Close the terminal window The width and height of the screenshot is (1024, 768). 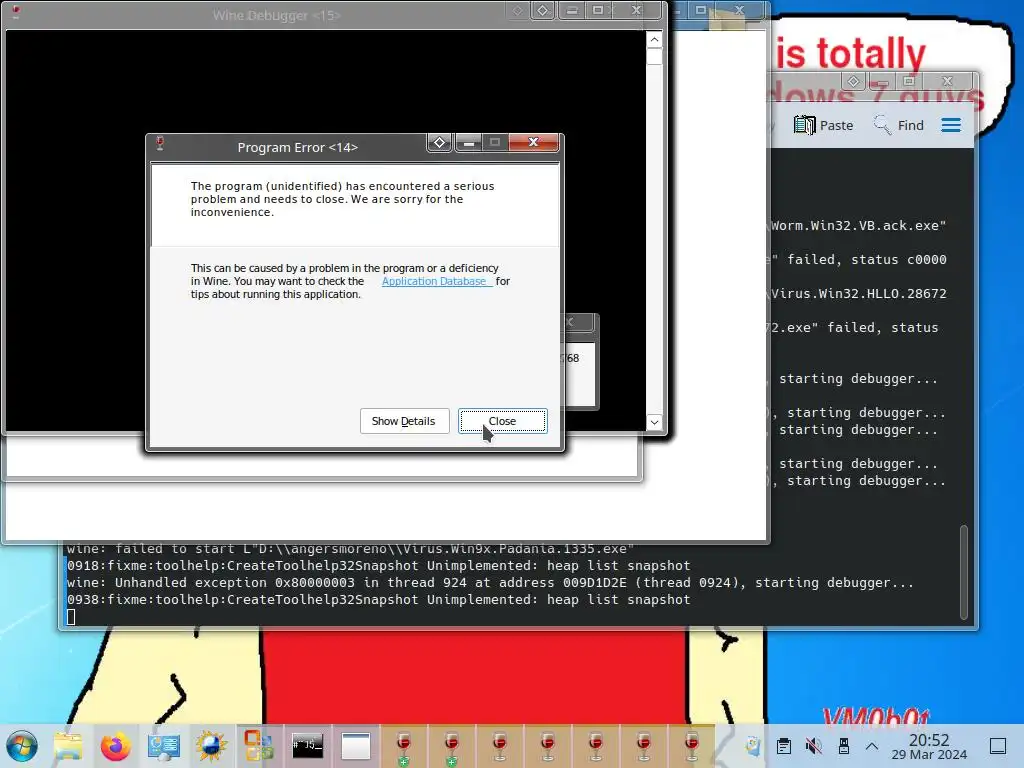tap(948, 82)
